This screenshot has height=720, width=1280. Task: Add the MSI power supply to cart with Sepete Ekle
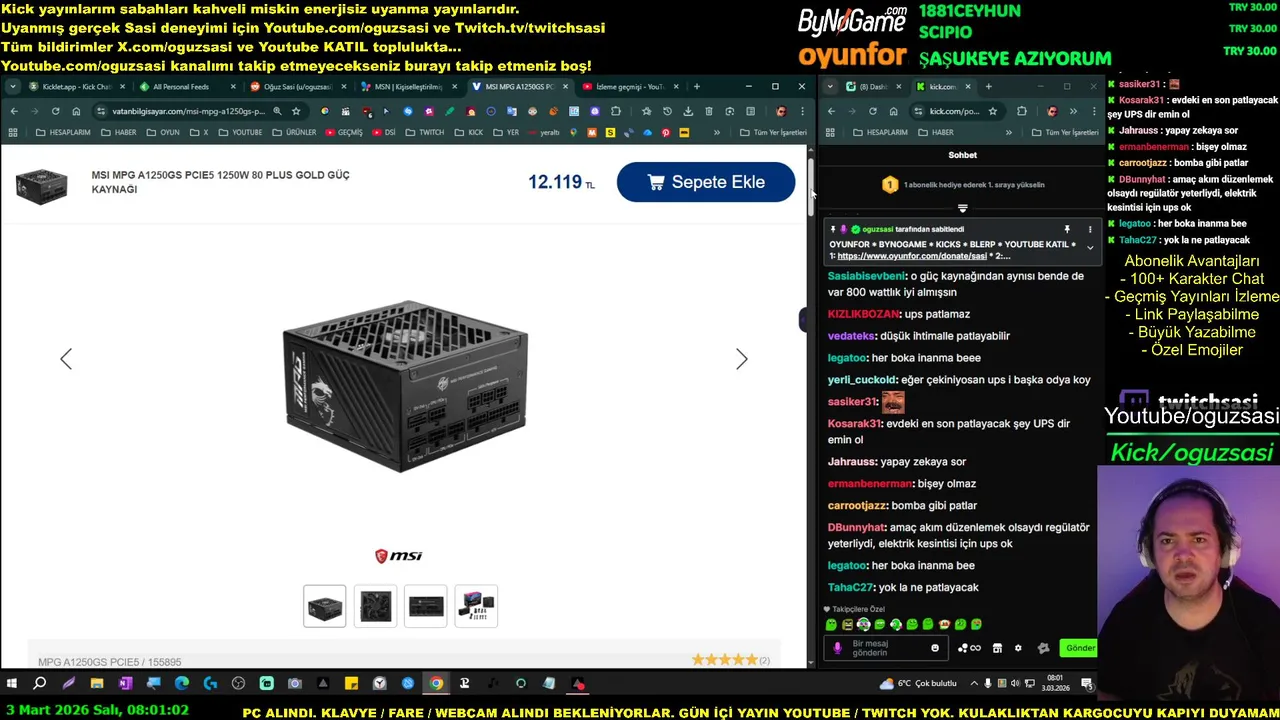705,182
